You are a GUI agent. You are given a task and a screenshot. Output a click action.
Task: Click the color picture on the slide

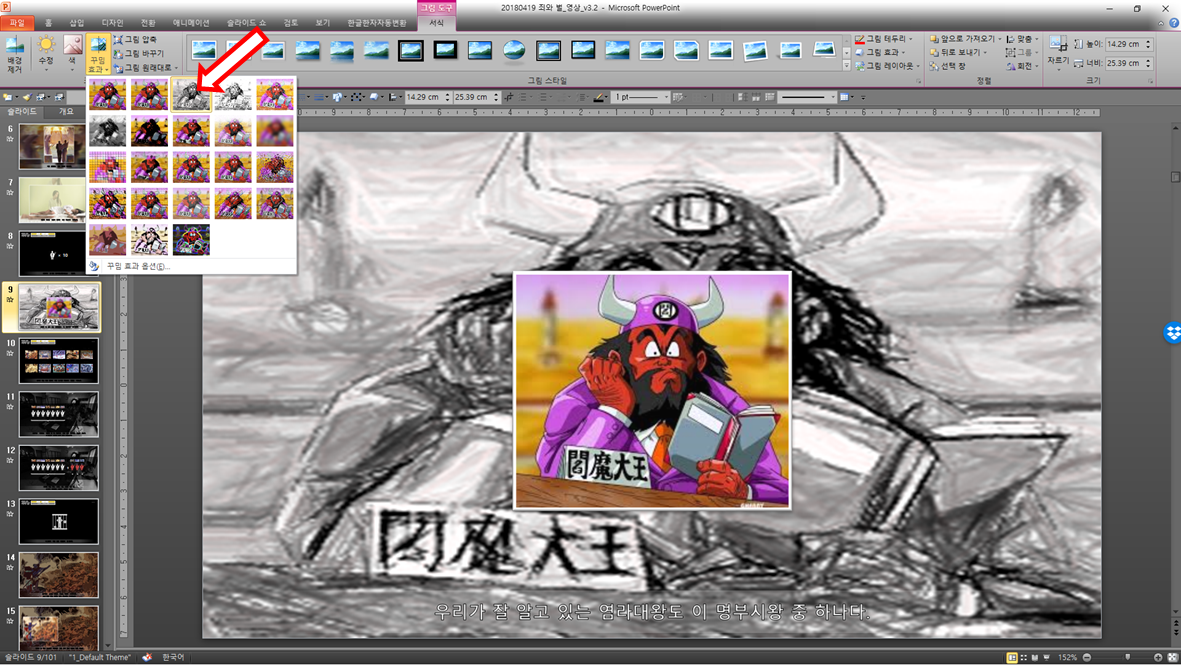coord(652,390)
